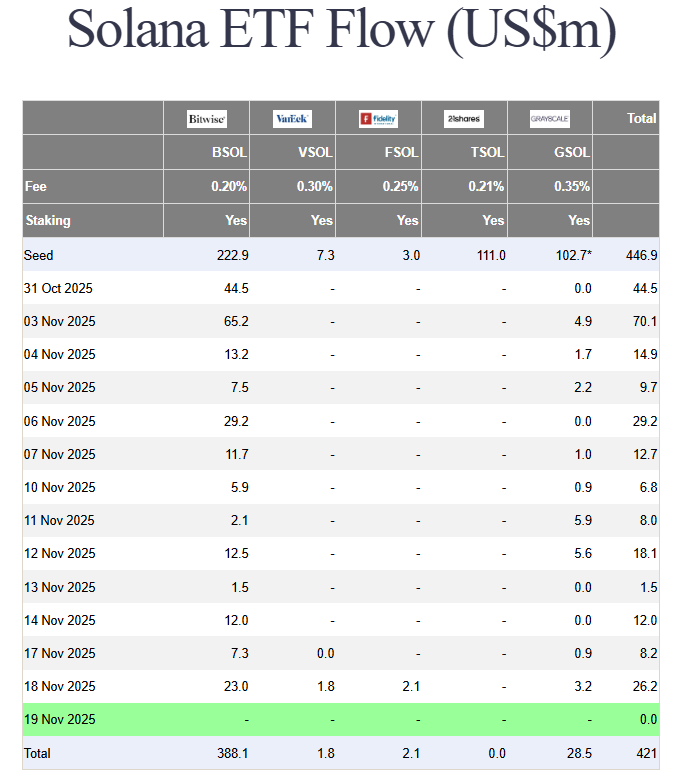Click the Fidelity logo icon
692x782 pixels.
378,119
